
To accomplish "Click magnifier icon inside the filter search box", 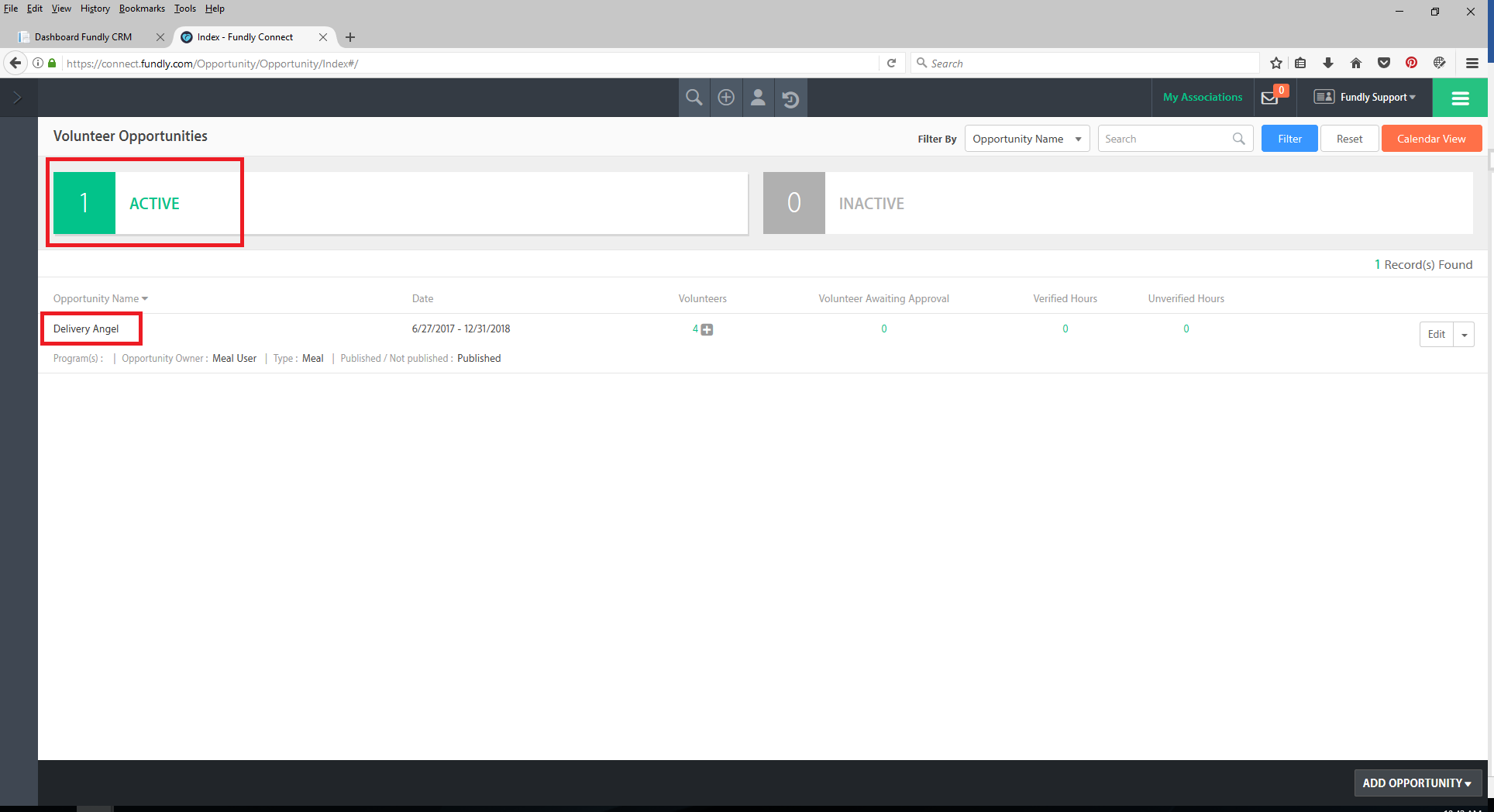I will [1238, 139].
